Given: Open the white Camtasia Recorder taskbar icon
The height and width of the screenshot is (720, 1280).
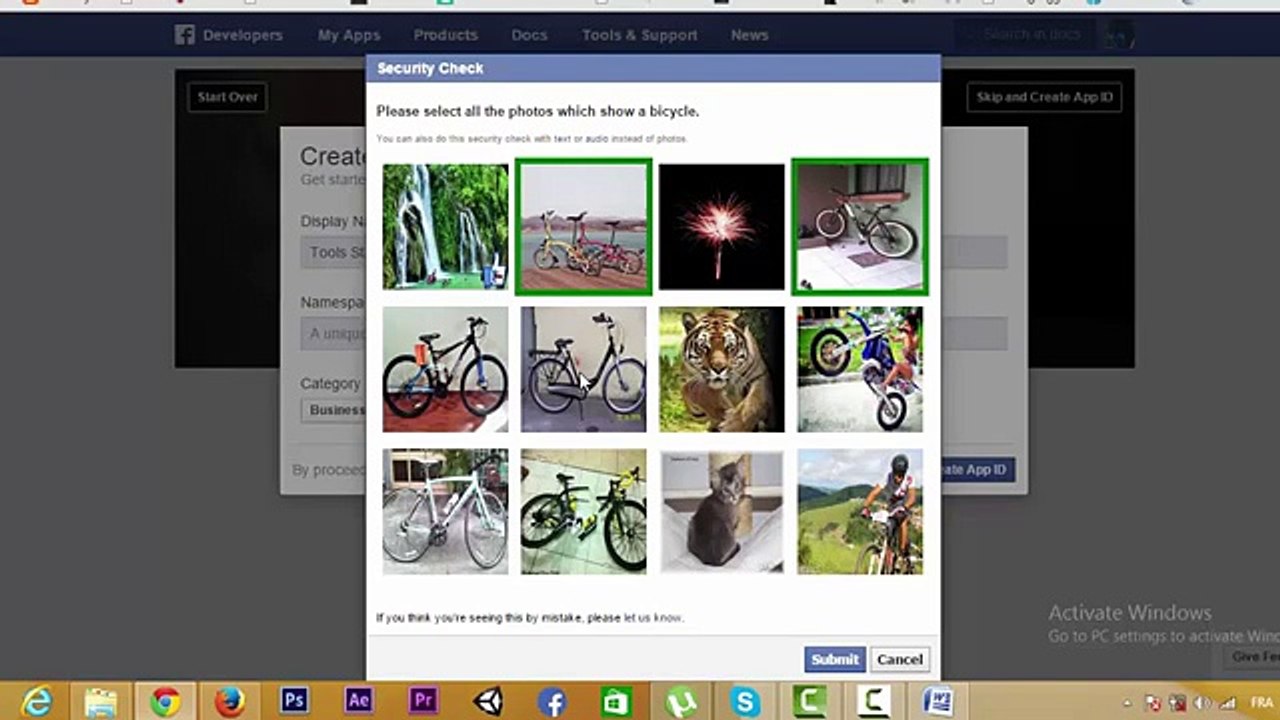Looking at the screenshot, I should tap(873, 702).
